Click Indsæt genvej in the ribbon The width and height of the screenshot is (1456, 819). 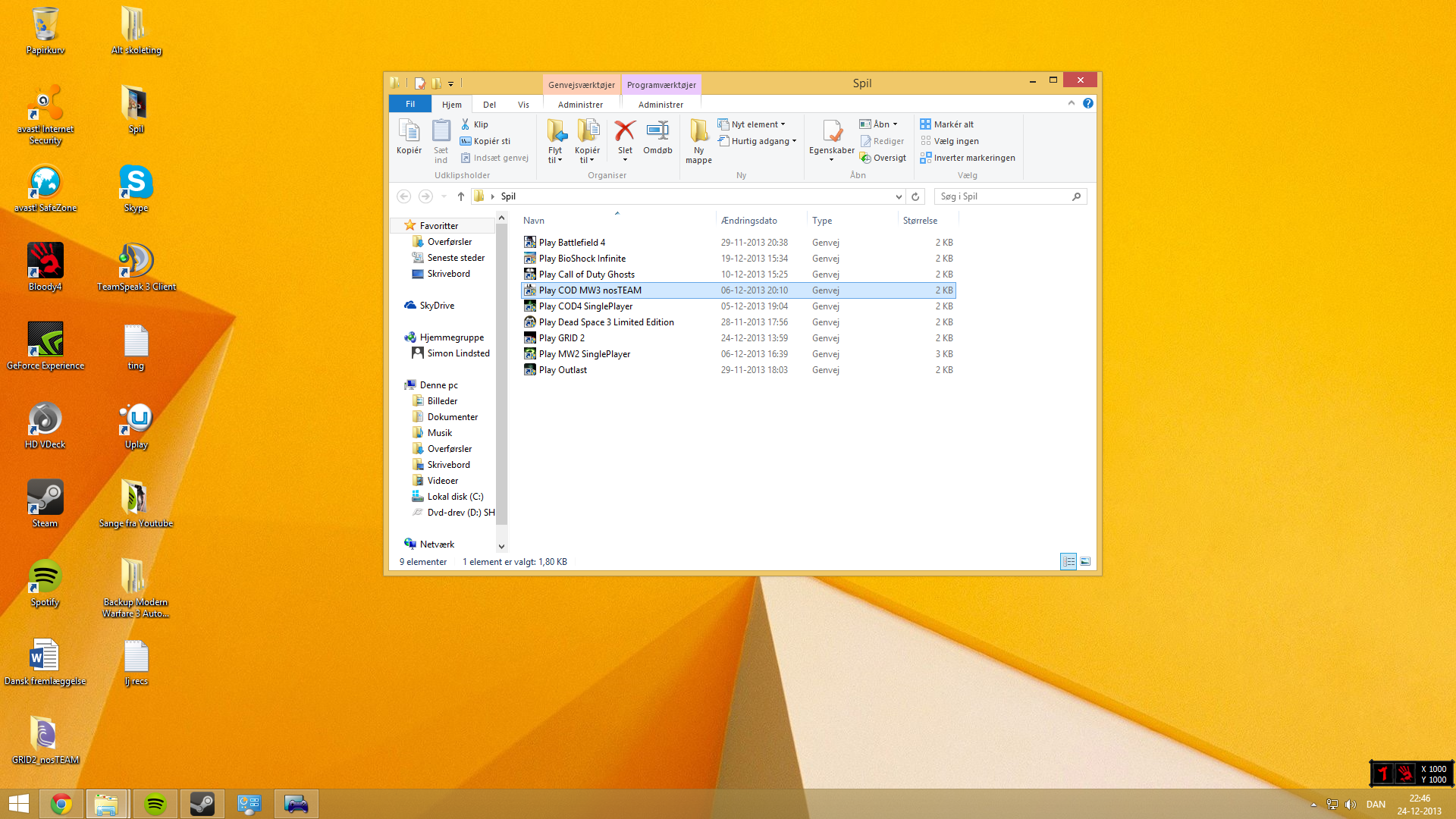coord(494,158)
